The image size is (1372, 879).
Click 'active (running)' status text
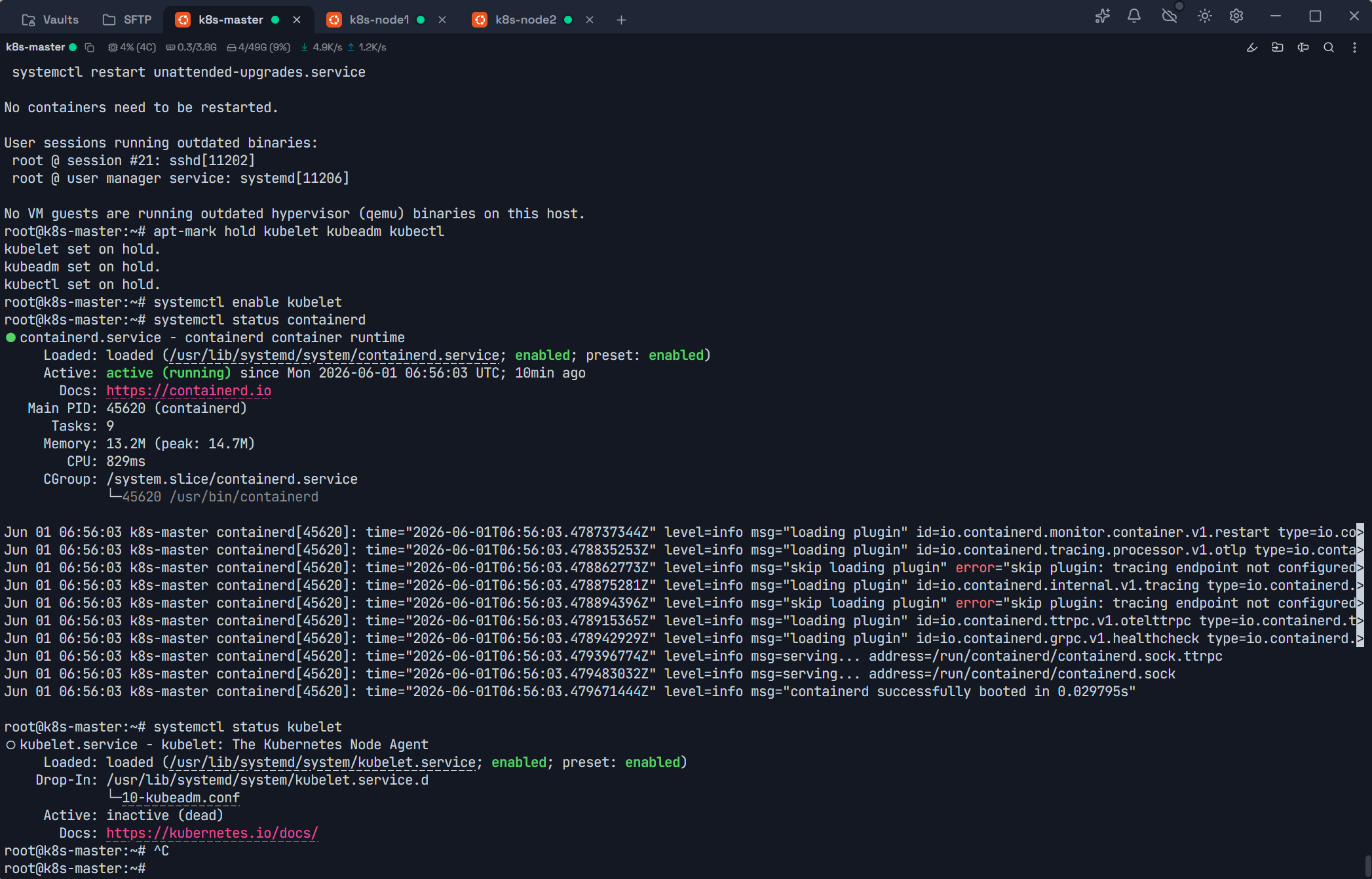[x=169, y=373]
